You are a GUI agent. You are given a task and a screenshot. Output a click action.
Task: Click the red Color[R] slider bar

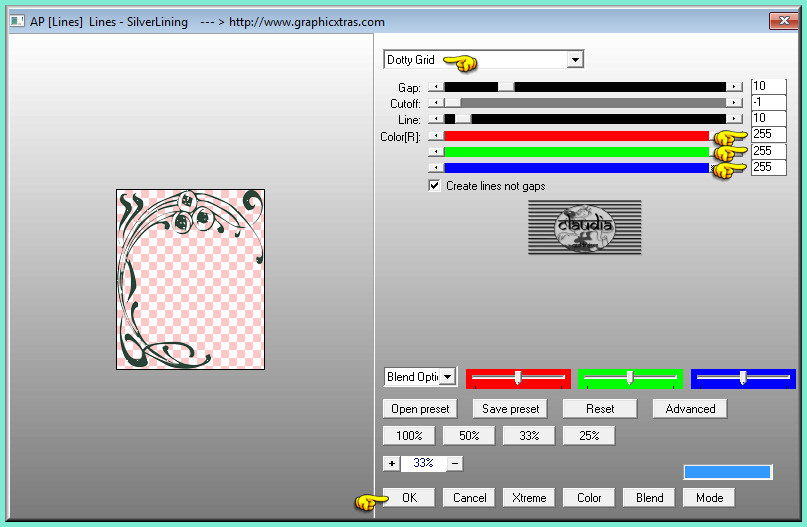(576, 136)
